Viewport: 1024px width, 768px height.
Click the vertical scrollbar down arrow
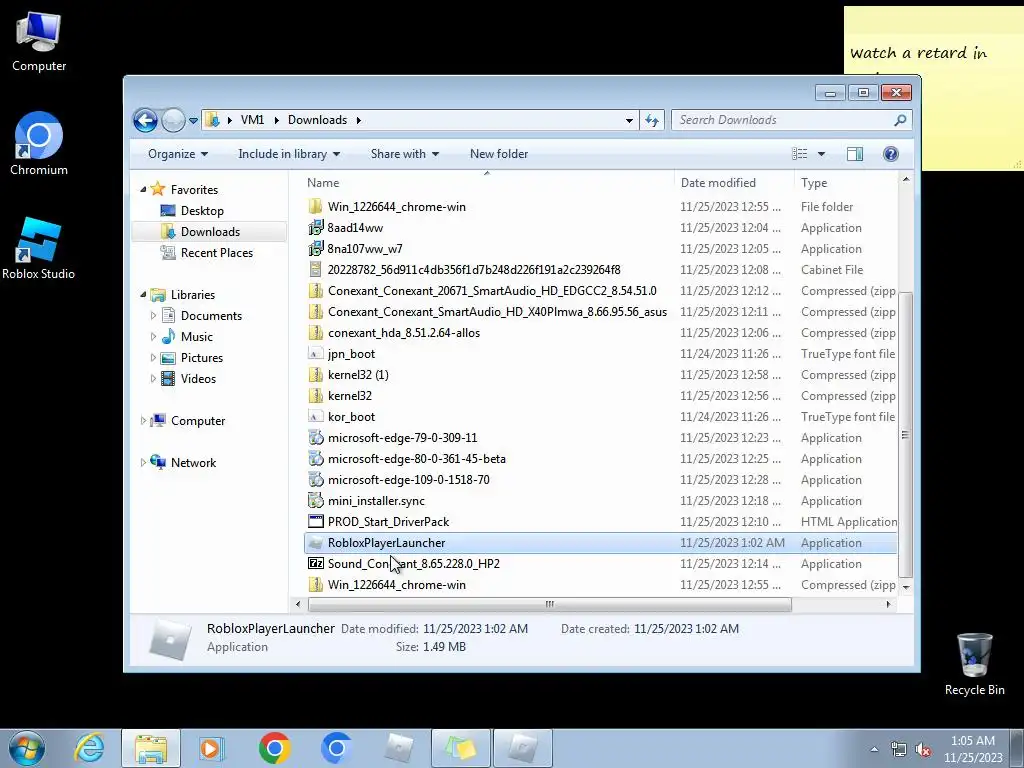tap(906, 586)
